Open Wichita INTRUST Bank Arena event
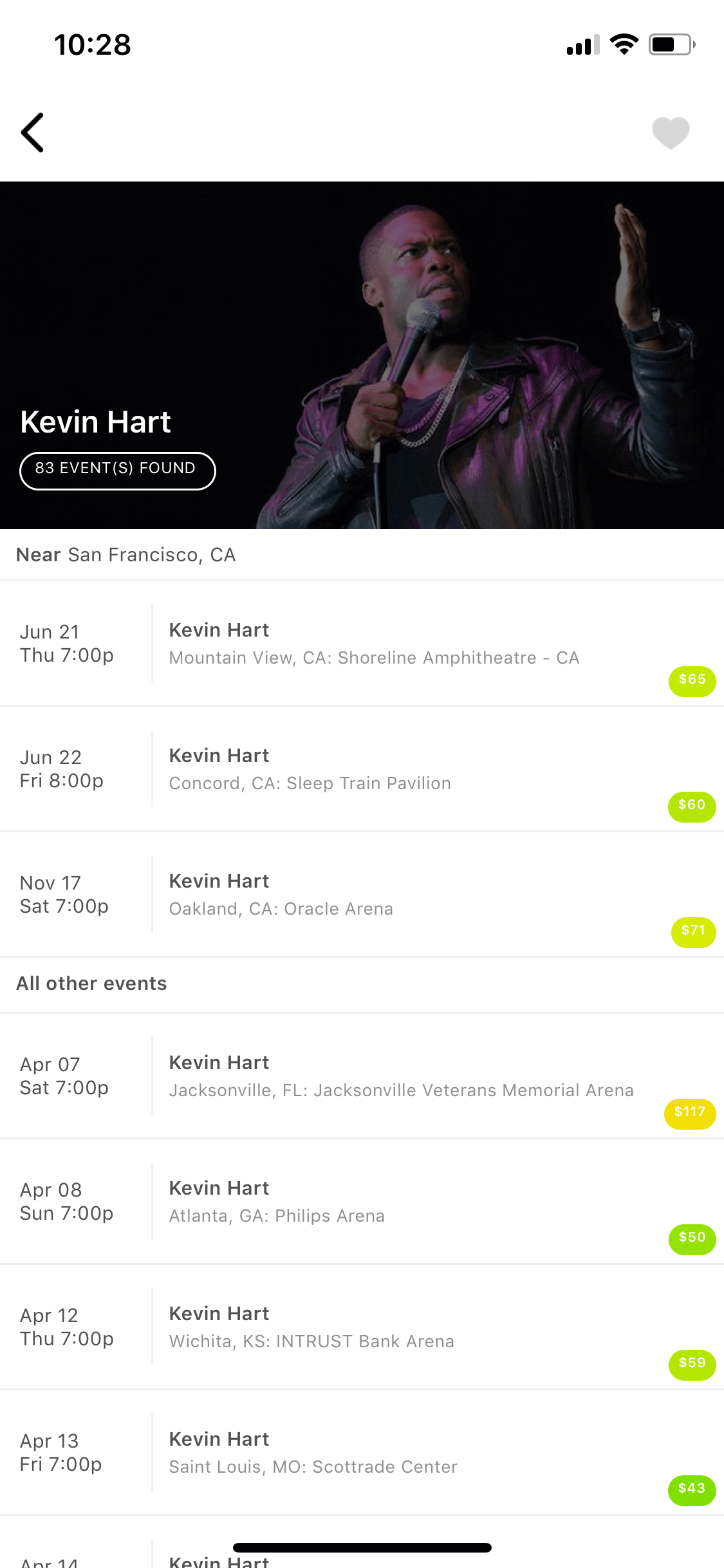Image resolution: width=724 pixels, height=1568 pixels. [362, 1327]
